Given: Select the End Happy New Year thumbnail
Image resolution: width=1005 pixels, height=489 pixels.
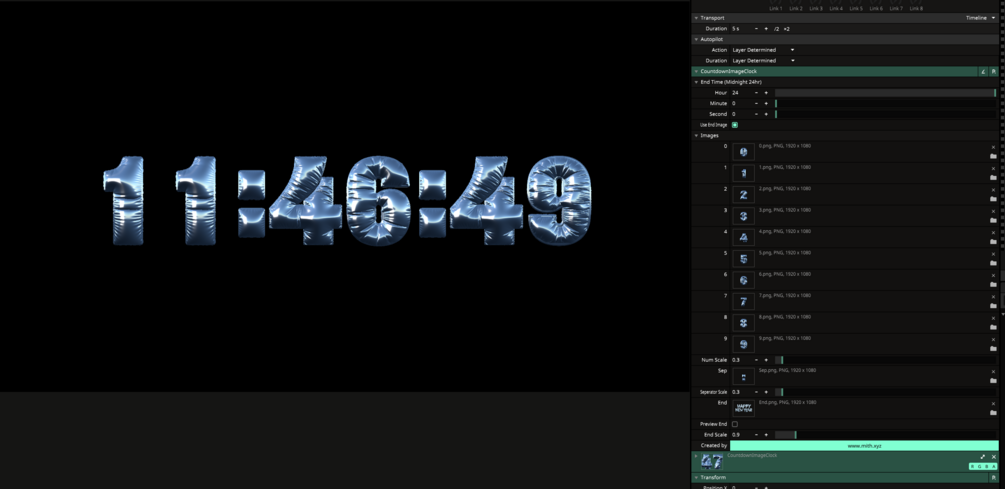Looking at the screenshot, I should [743, 408].
